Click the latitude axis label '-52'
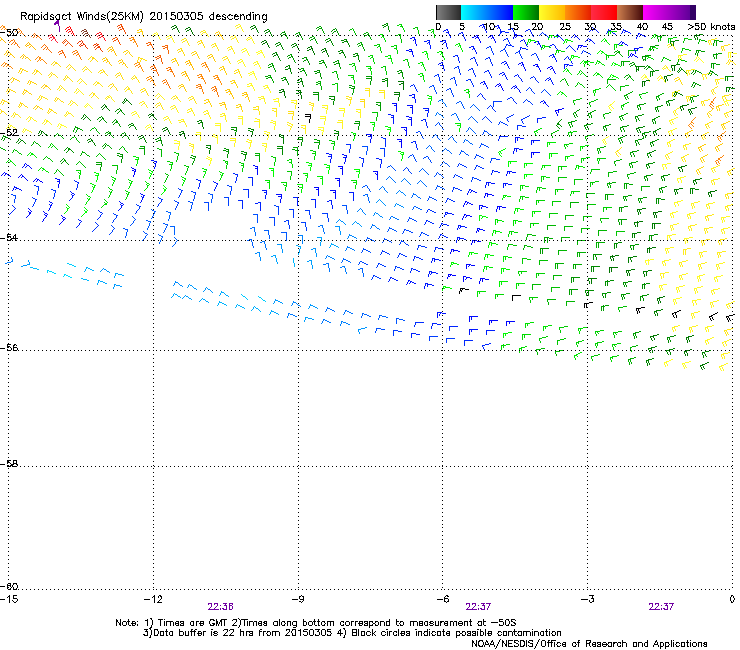The width and height of the screenshot is (740, 650). tap(9, 133)
